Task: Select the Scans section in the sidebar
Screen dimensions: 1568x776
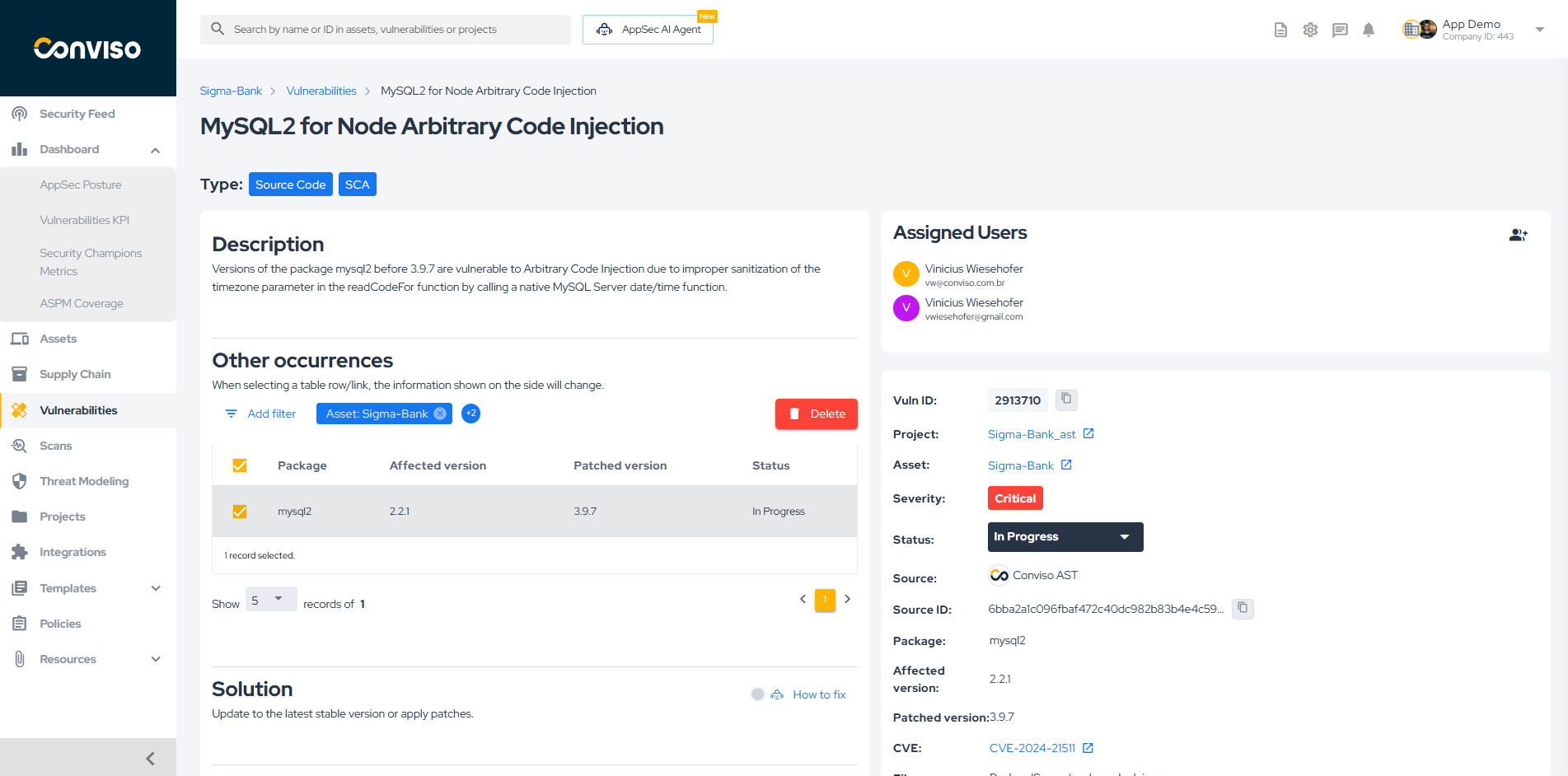Action: (x=54, y=446)
